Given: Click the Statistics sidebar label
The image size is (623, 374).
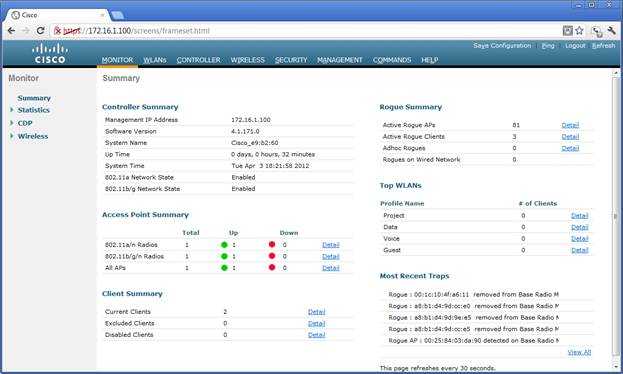Looking at the screenshot, I should [34, 110].
